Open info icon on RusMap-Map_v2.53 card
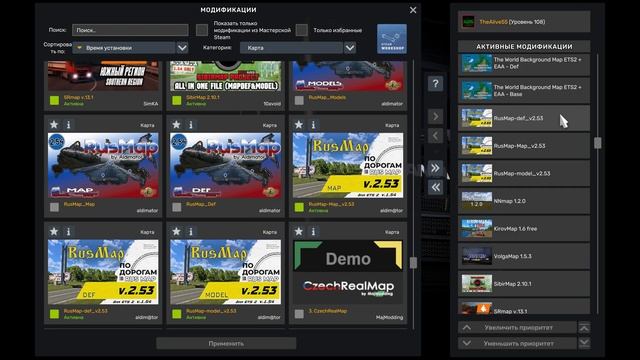The width and height of the screenshot is (640, 360). pos(313,124)
